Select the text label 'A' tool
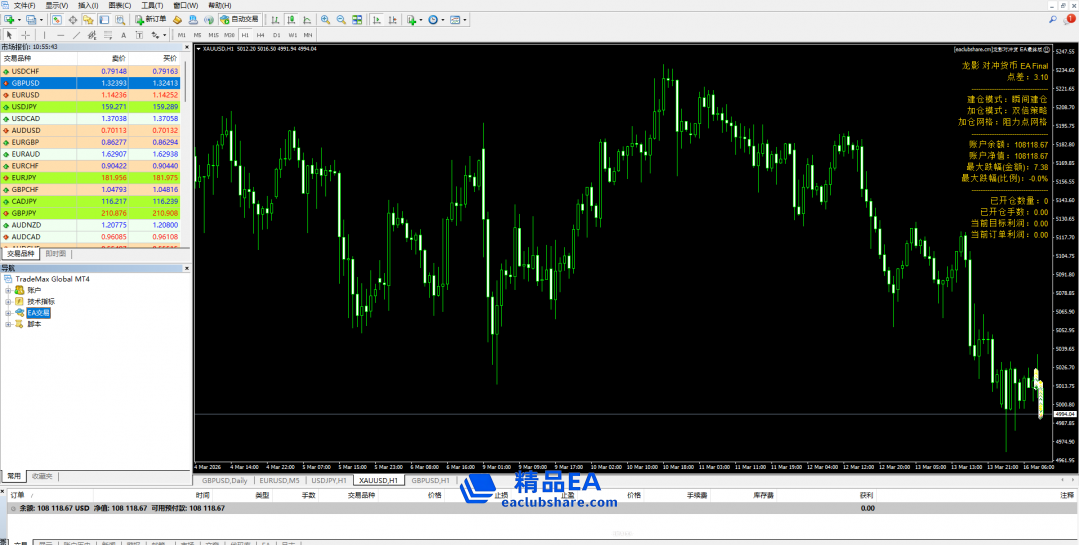The width and height of the screenshot is (1079, 545). [124, 35]
